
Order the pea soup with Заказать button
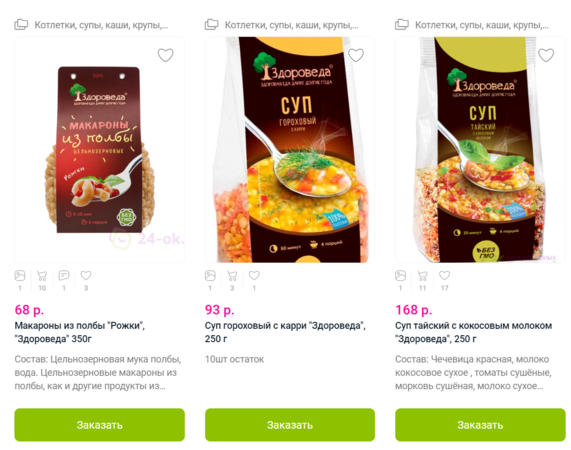click(x=290, y=425)
